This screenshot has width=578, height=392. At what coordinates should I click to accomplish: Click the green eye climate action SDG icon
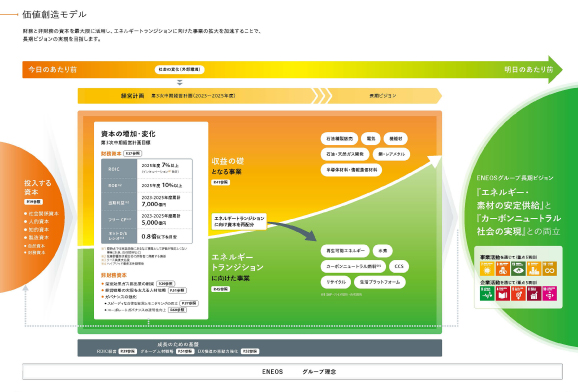(x=518, y=268)
